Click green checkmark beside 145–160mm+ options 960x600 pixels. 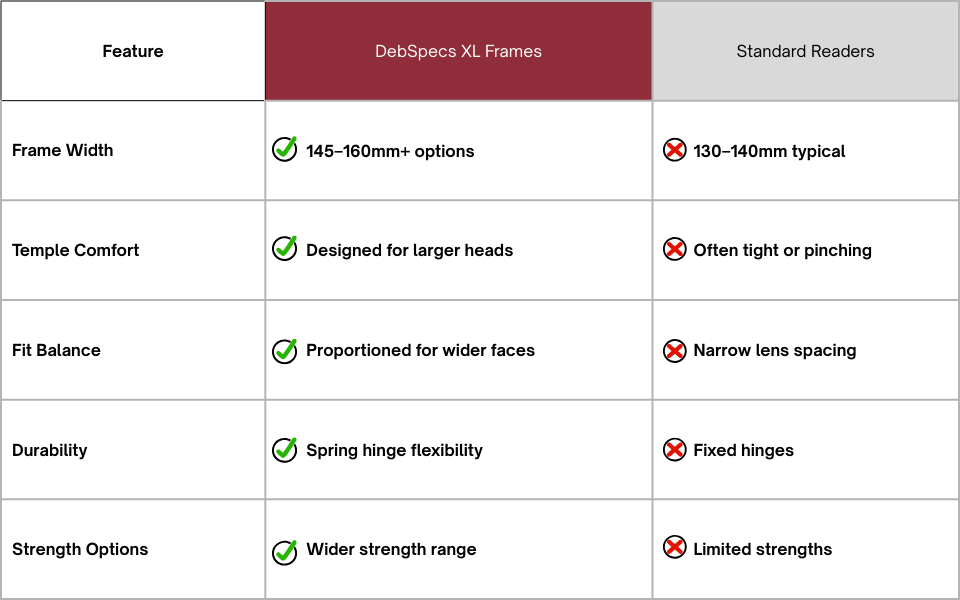[x=285, y=150]
